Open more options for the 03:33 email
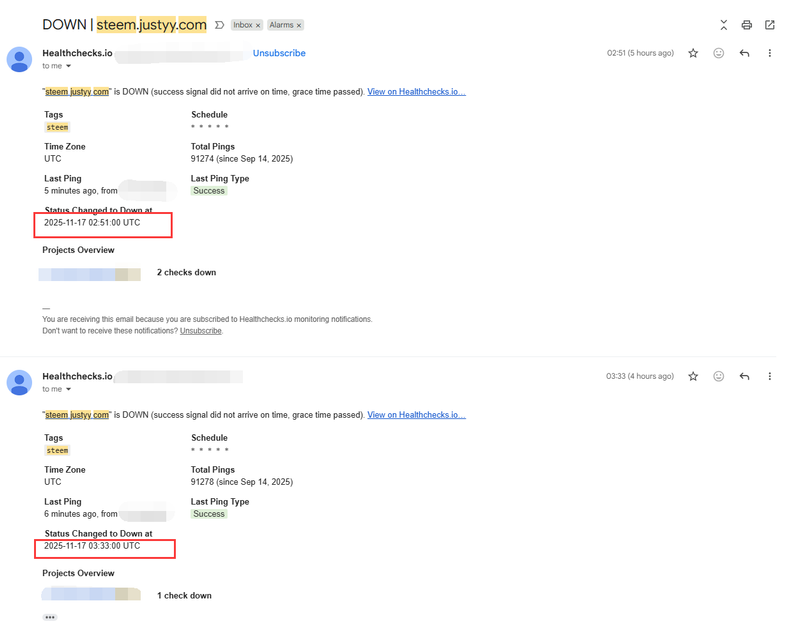786x640 pixels. 769,376
